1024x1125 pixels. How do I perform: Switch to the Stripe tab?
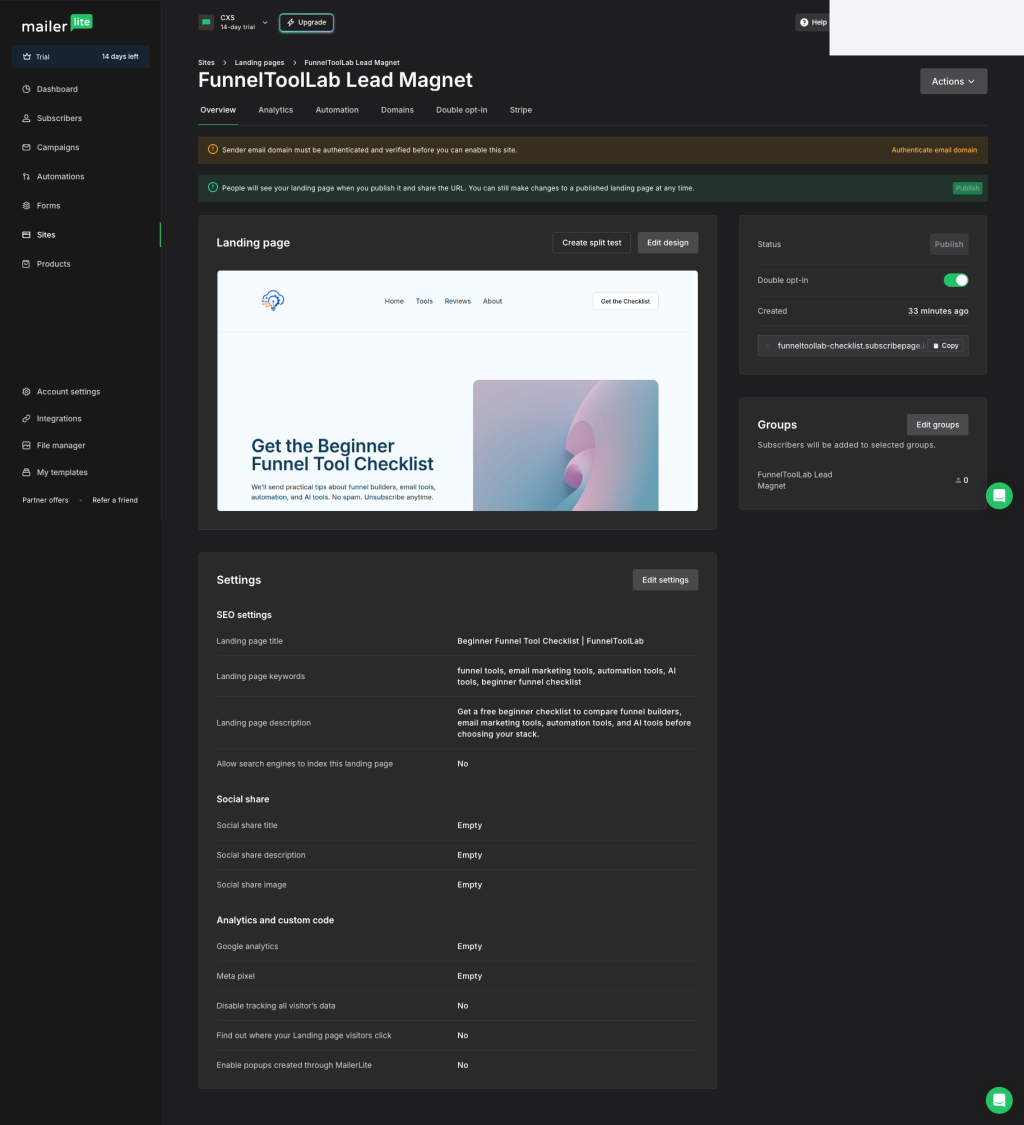(x=520, y=110)
